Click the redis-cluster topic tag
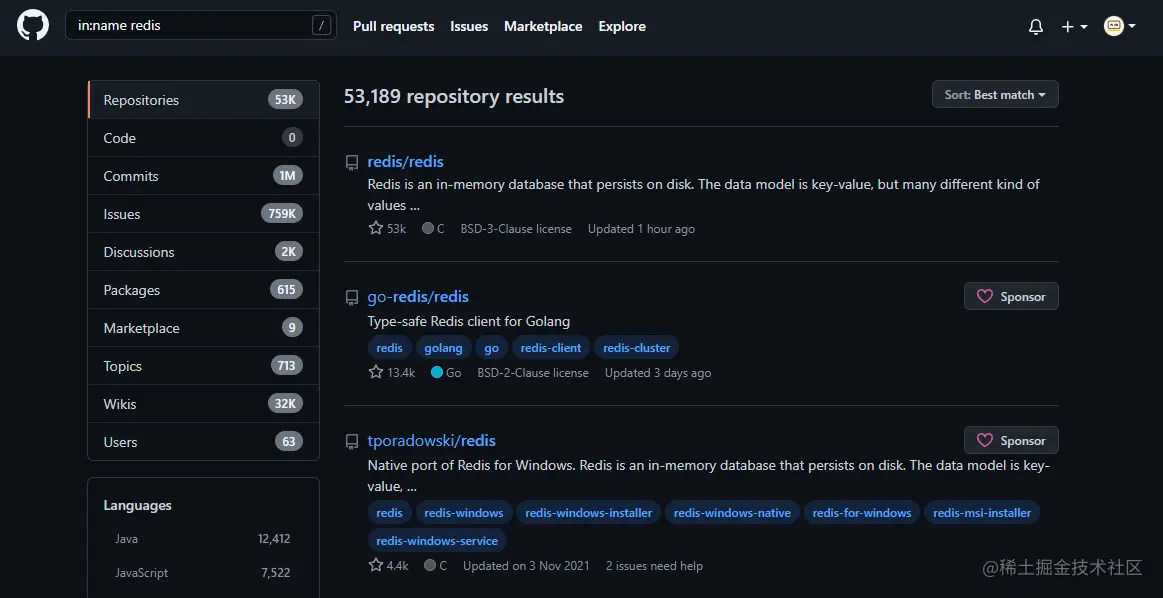1163x598 pixels. click(x=636, y=347)
